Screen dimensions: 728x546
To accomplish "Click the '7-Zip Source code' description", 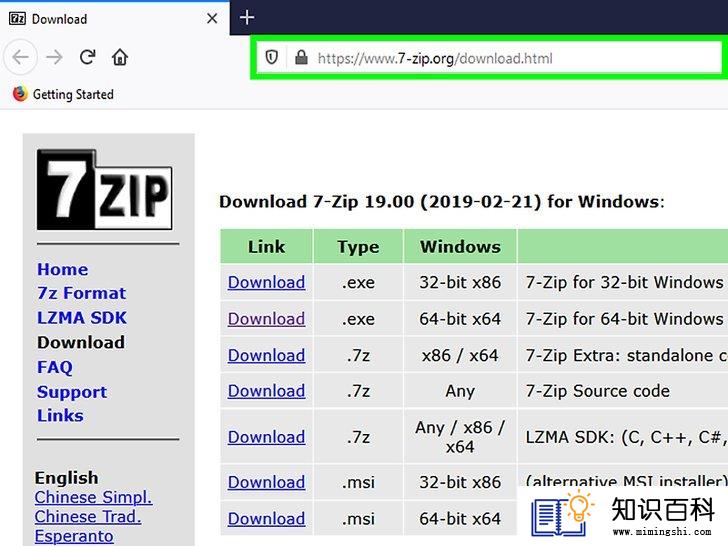I will [x=598, y=391].
